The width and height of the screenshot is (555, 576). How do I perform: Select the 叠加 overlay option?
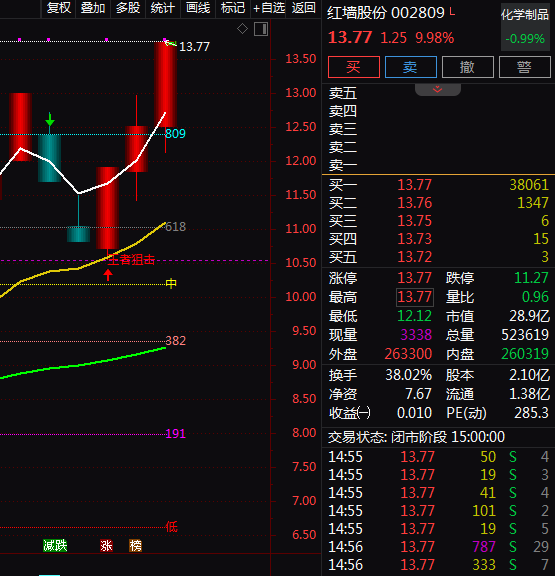click(x=93, y=8)
